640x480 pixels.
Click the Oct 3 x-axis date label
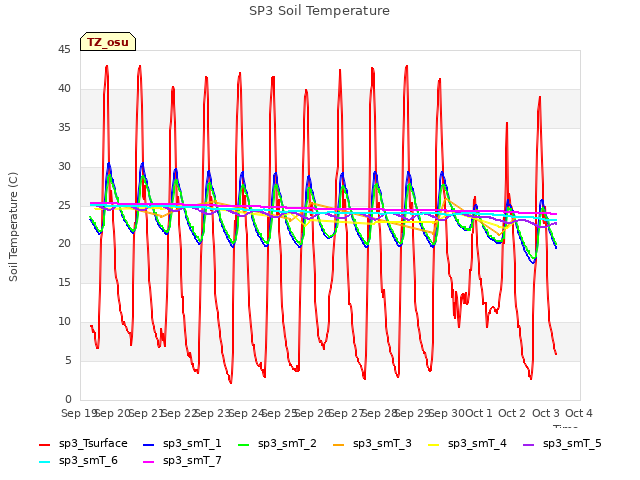(546, 413)
